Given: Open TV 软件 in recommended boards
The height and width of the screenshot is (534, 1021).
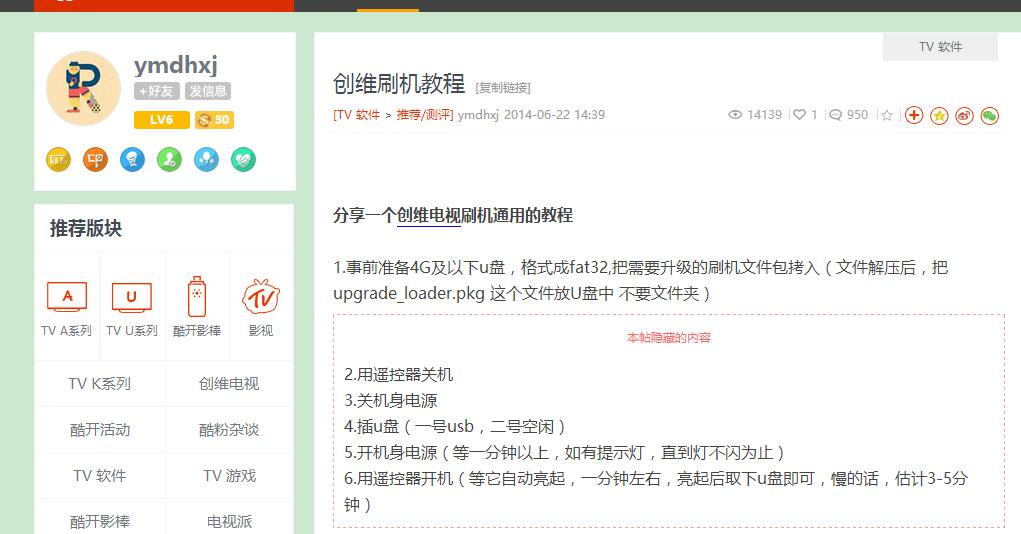Looking at the screenshot, I should click(x=100, y=476).
